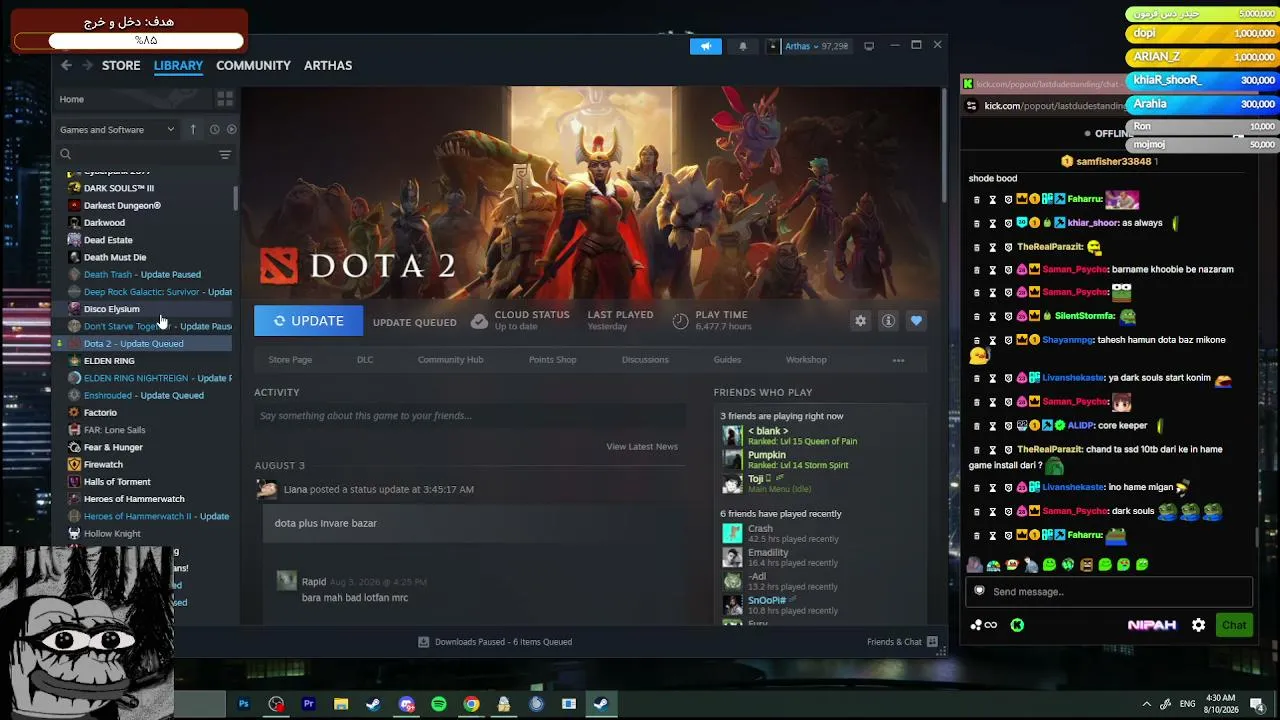
Task: Open the Dota 2 Workshop
Action: (x=806, y=360)
